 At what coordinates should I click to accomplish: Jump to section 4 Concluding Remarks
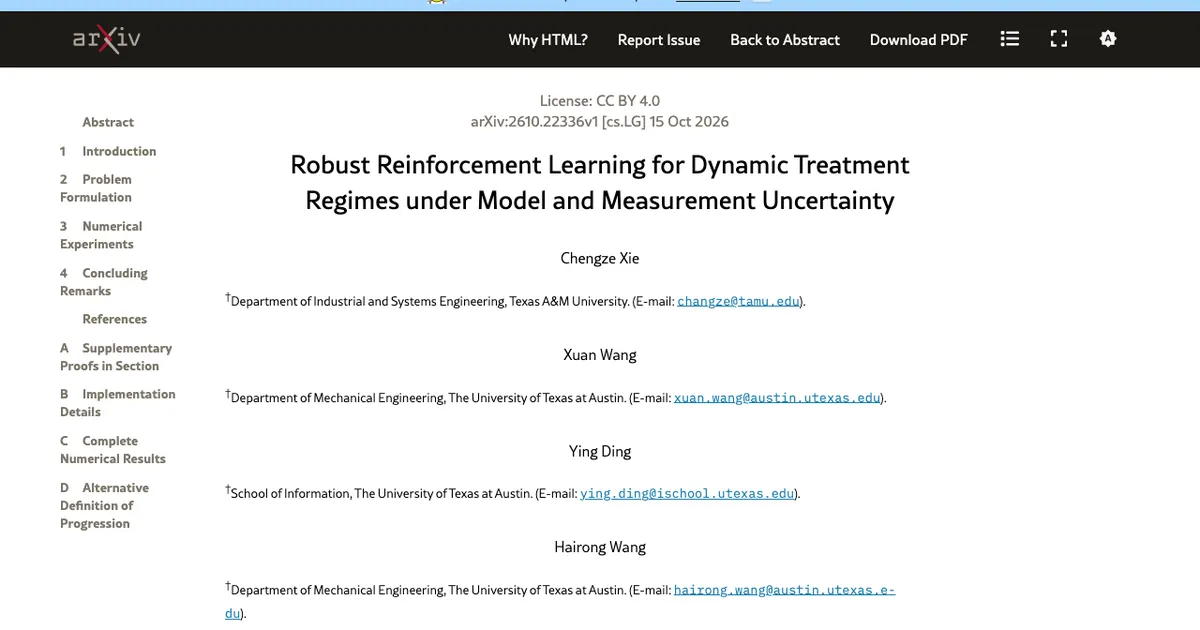104,282
